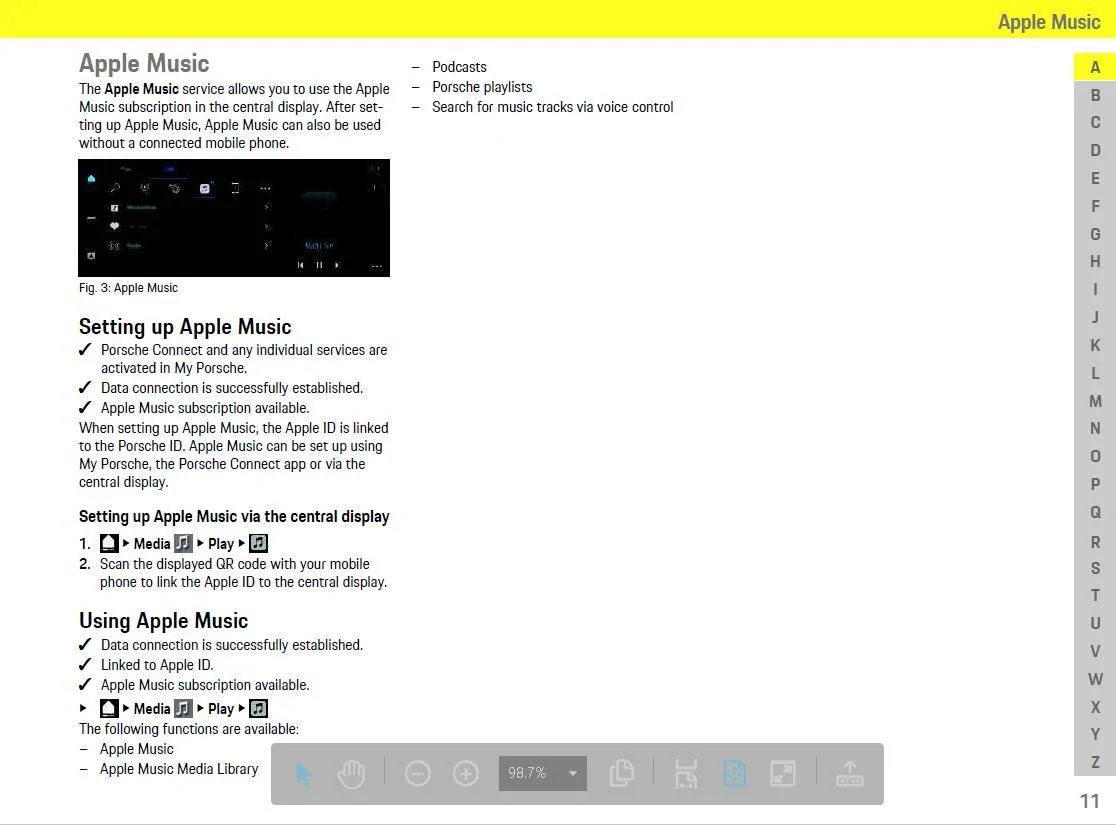
Task: Jump to index letter D
Action: pyautogui.click(x=1095, y=150)
